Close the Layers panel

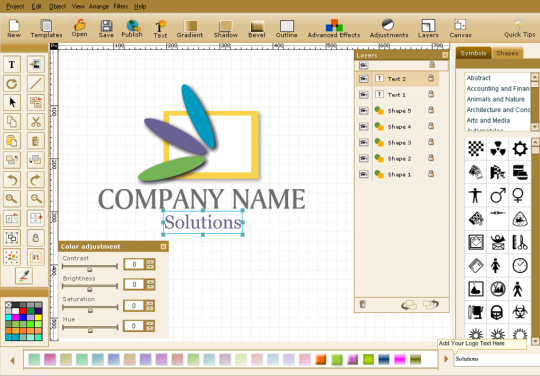coord(445,55)
